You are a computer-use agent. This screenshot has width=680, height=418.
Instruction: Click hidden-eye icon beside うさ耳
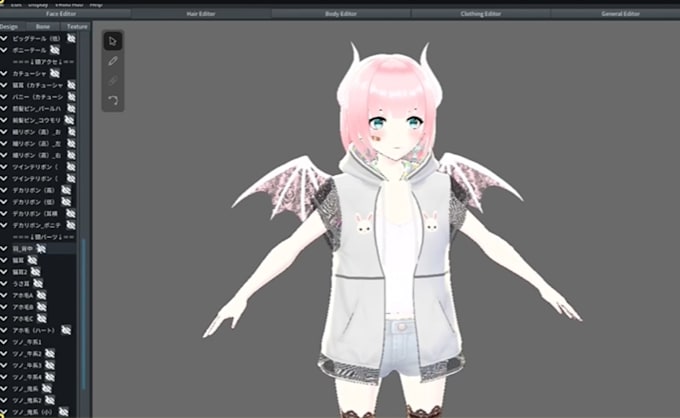coord(38,284)
